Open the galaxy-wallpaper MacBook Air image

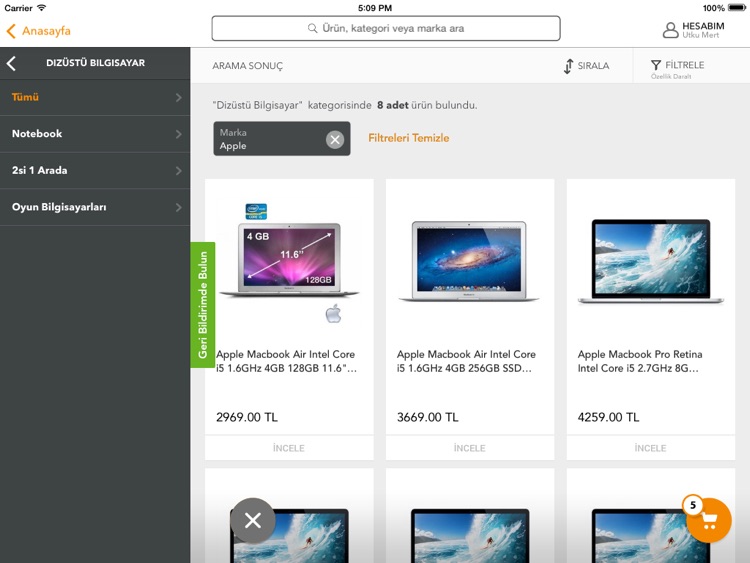coord(469,261)
